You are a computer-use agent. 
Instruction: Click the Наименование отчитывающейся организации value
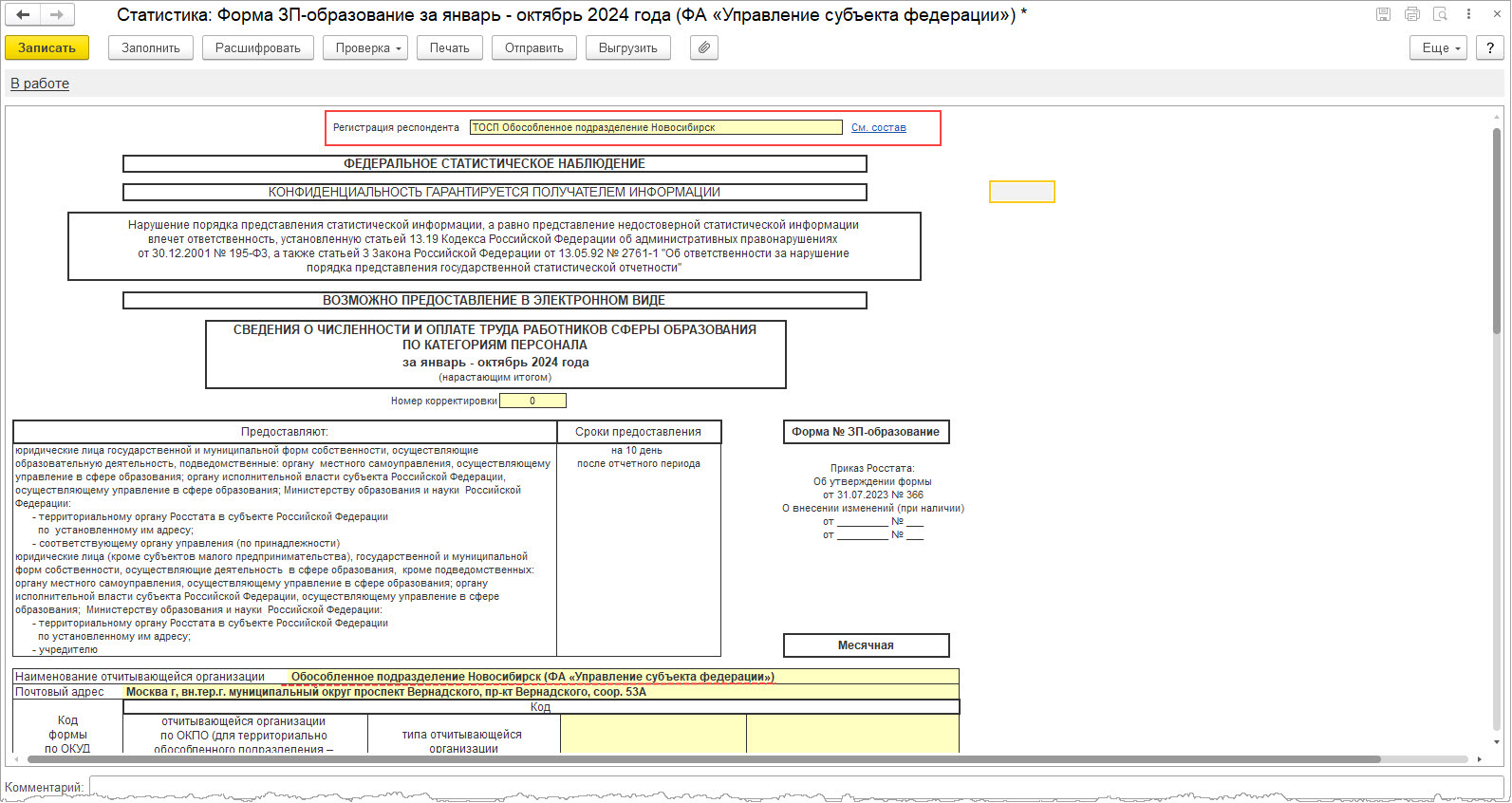(623, 677)
